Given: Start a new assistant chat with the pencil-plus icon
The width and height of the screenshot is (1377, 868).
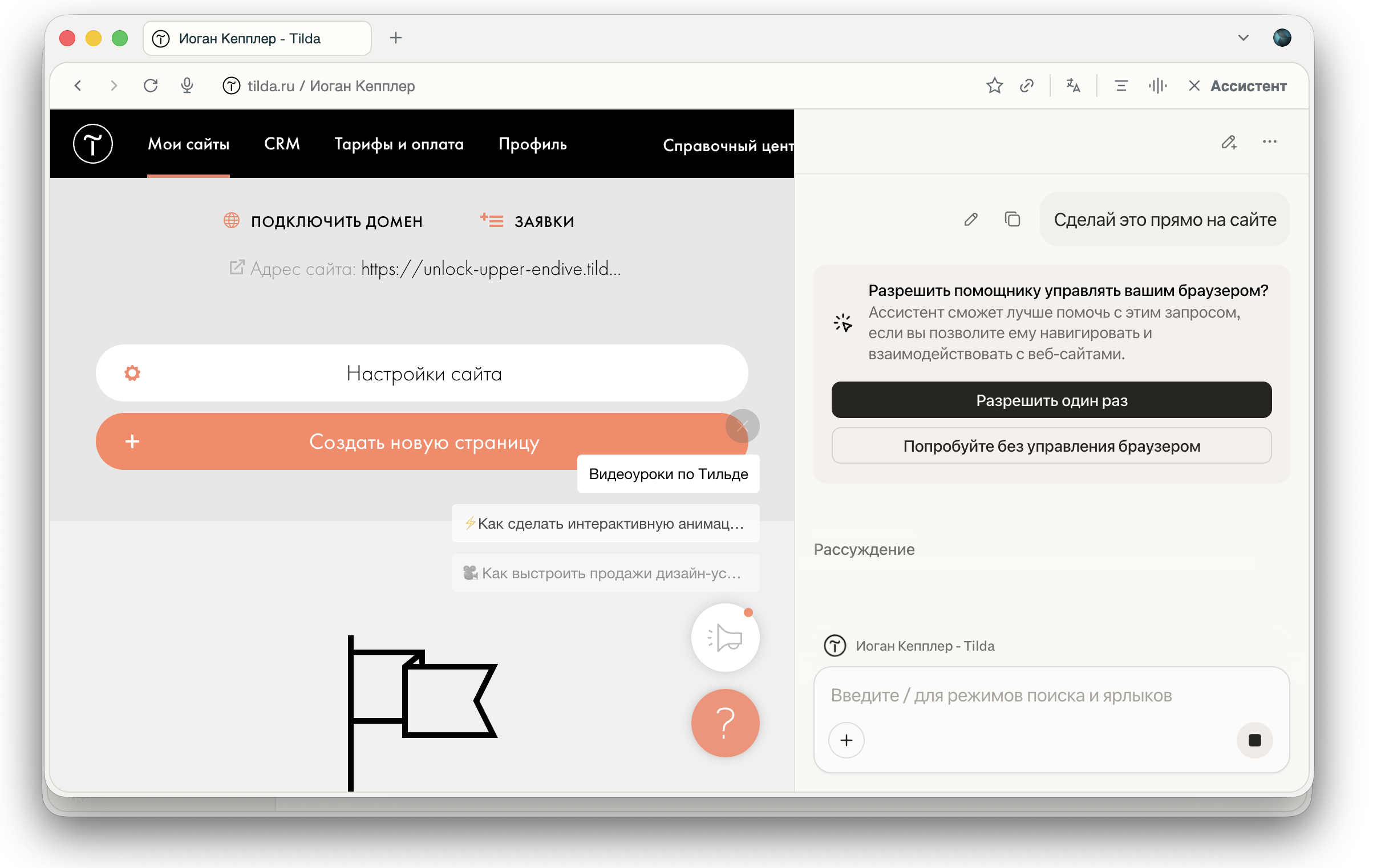Looking at the screenshot, I should click(x=1229, y=142).
